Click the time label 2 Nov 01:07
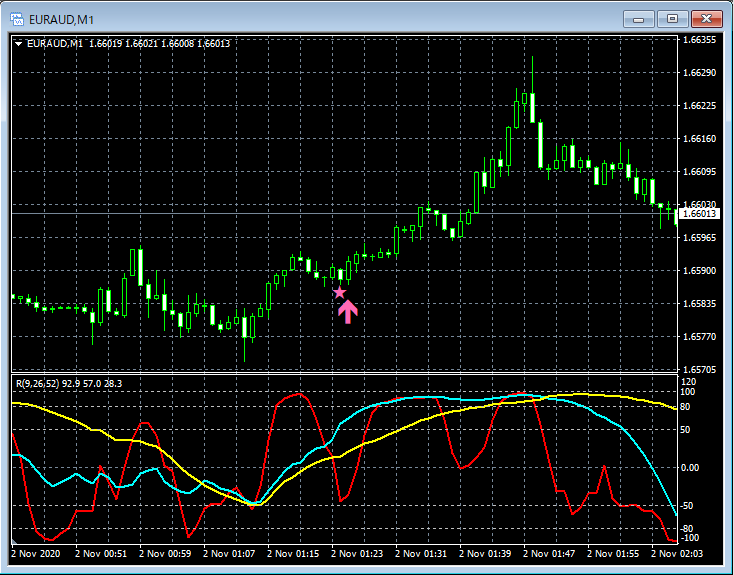The image size is (734, 575). tap(229, 553)
